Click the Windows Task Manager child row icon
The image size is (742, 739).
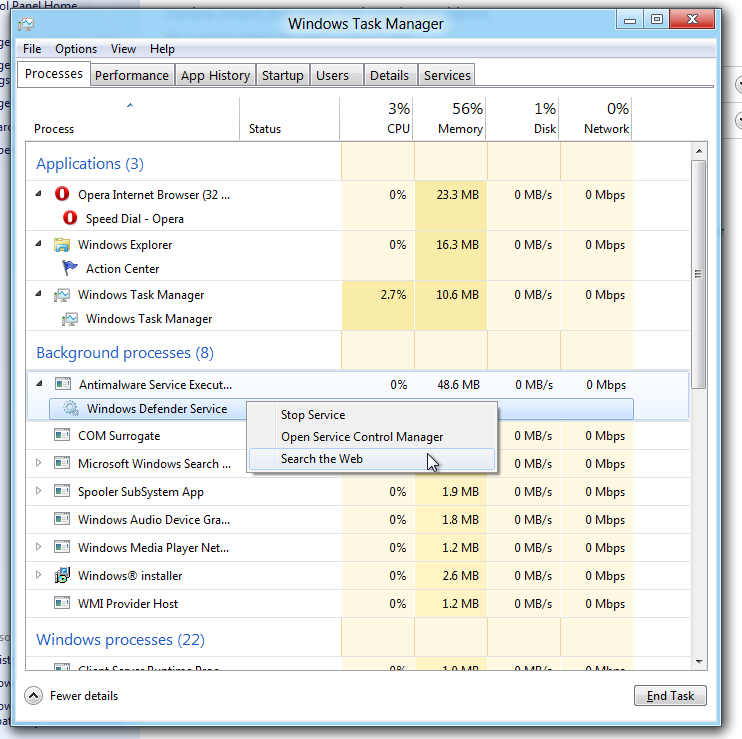pyautogui.click(x=70, y=319)
